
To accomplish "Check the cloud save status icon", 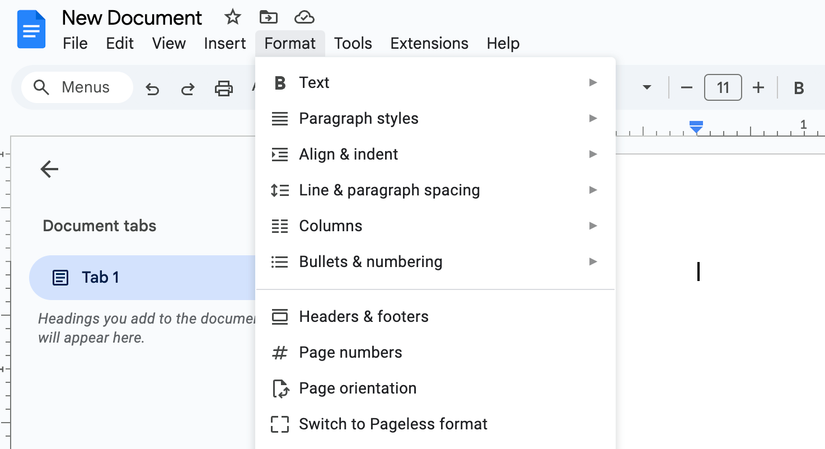I will click(x=304, y=17).
